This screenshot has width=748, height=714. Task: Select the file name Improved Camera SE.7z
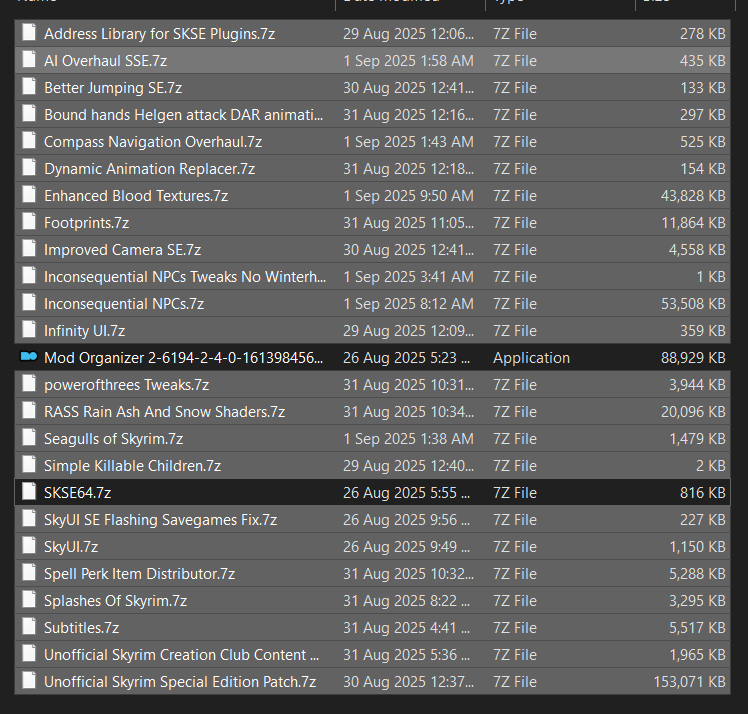click(x=123, y=250)
